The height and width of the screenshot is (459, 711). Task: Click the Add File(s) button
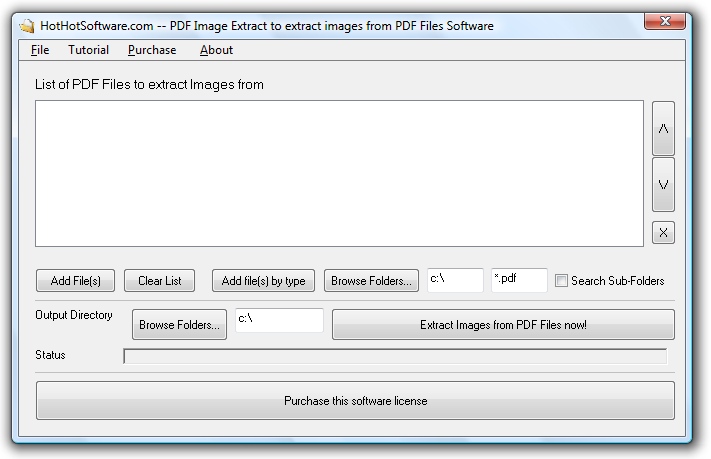[75, 281]
